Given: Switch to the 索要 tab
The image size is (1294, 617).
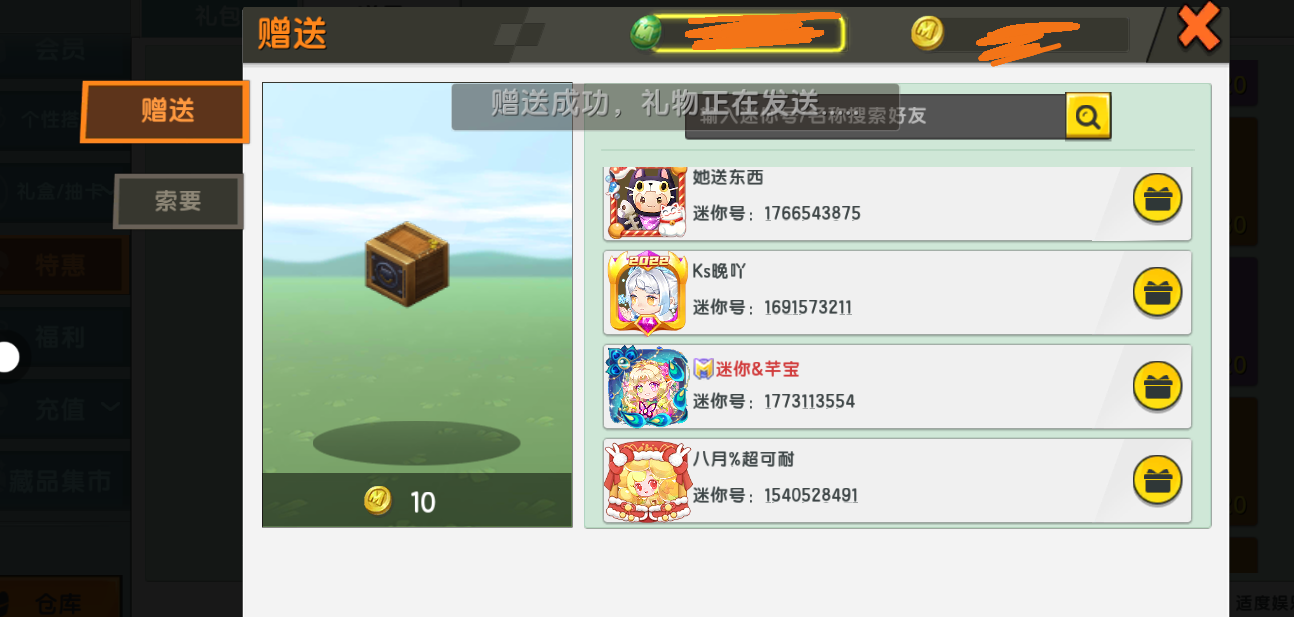Looking at the screenshot, I should [178, 201].
